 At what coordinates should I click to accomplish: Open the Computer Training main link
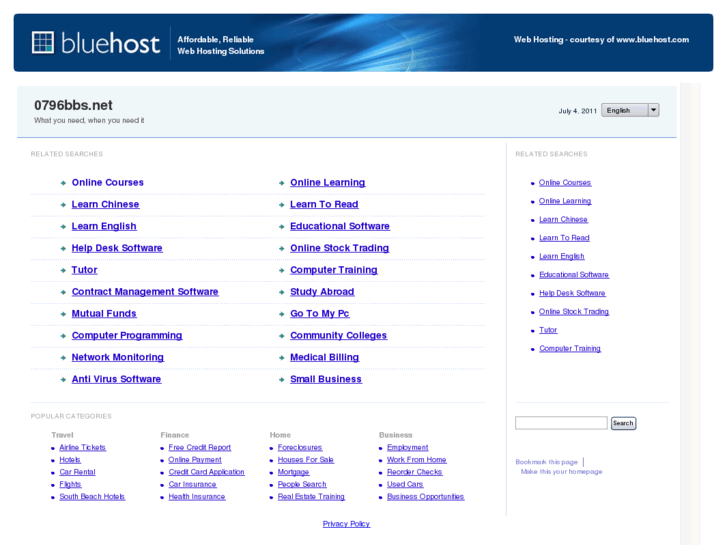(x=333, y=270)
